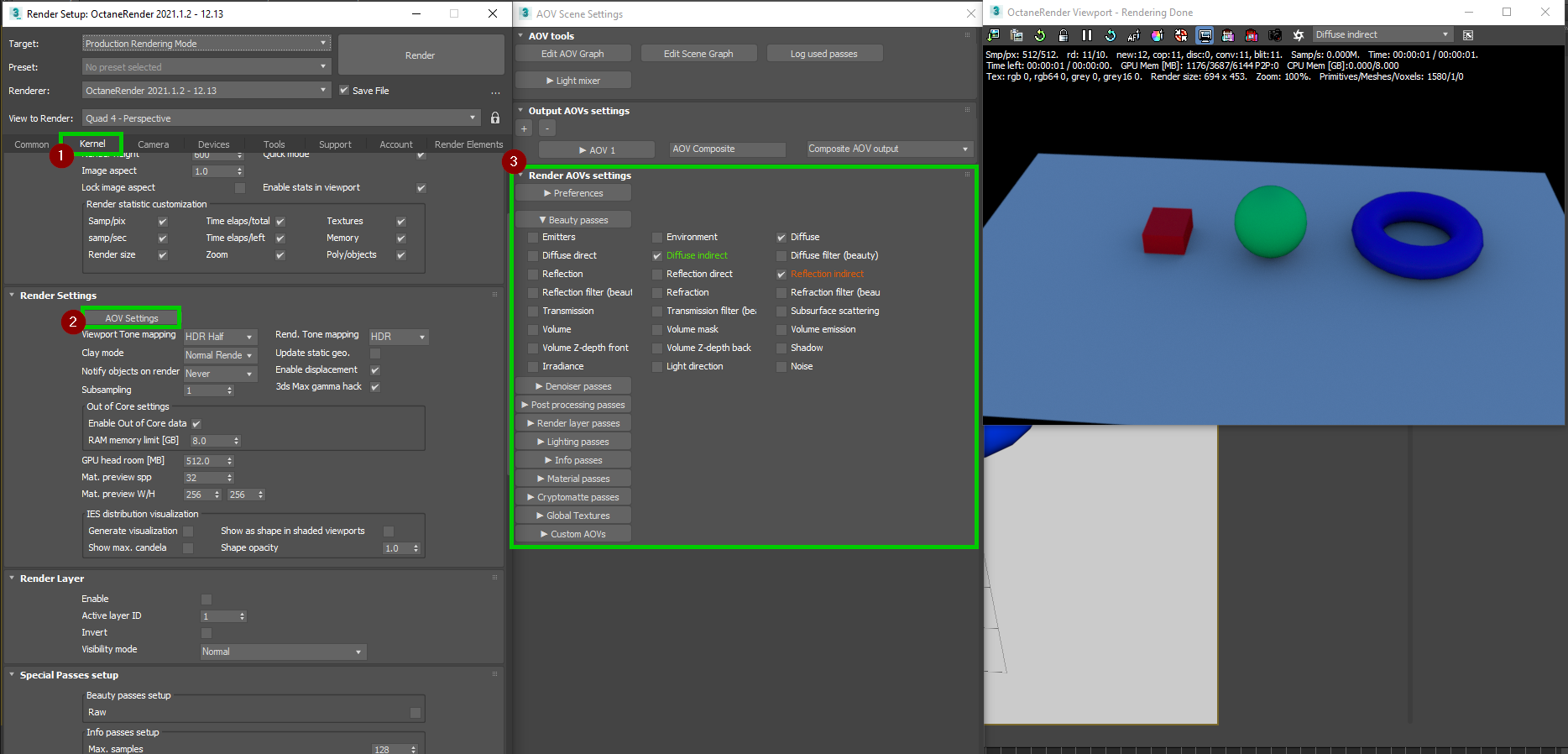The image size is (1568, 754).
Task: Click the red-white target picker icon in viewport
Action: click(1181, 35)
